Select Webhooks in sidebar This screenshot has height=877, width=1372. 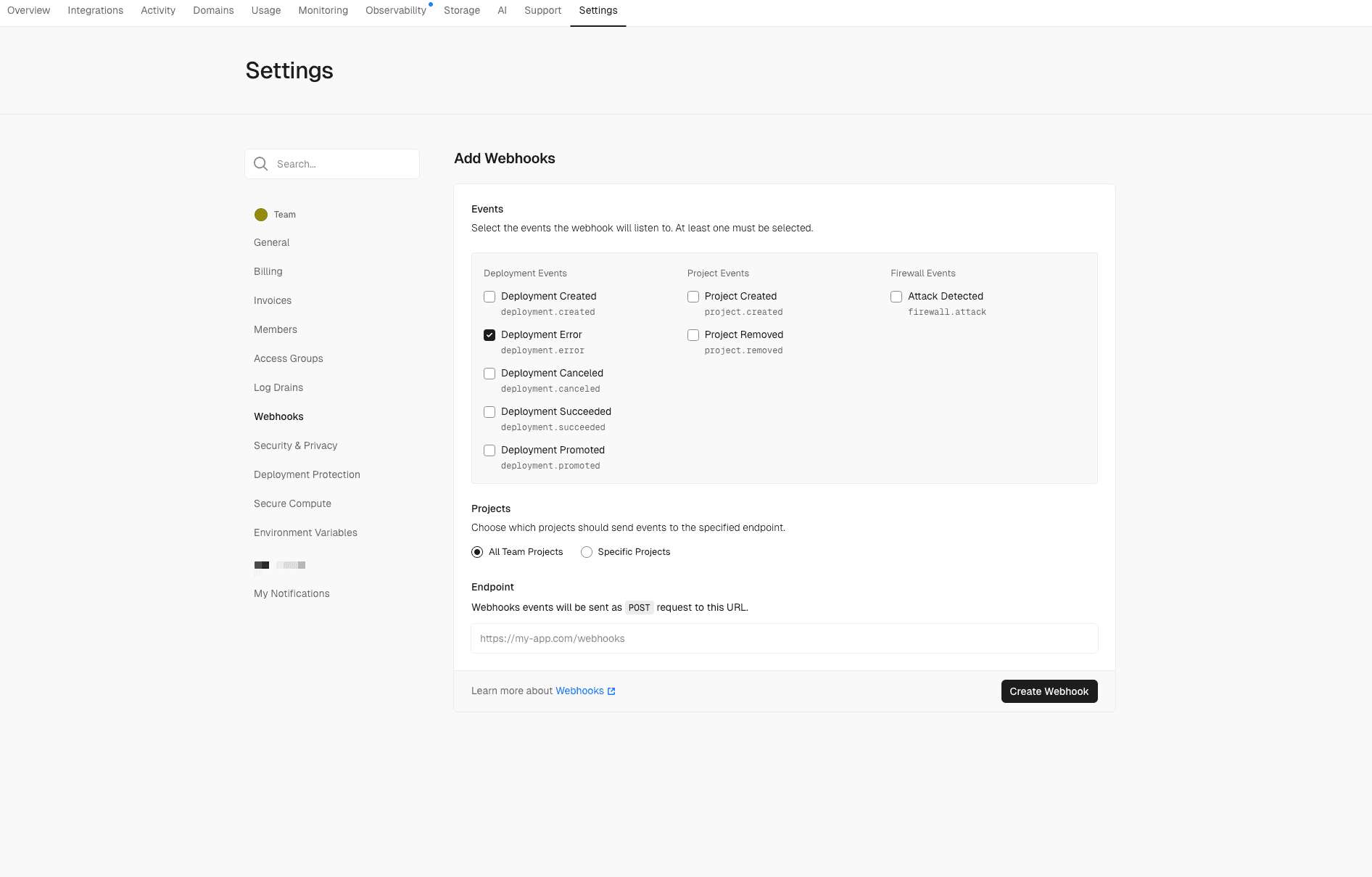pos(279,416)
